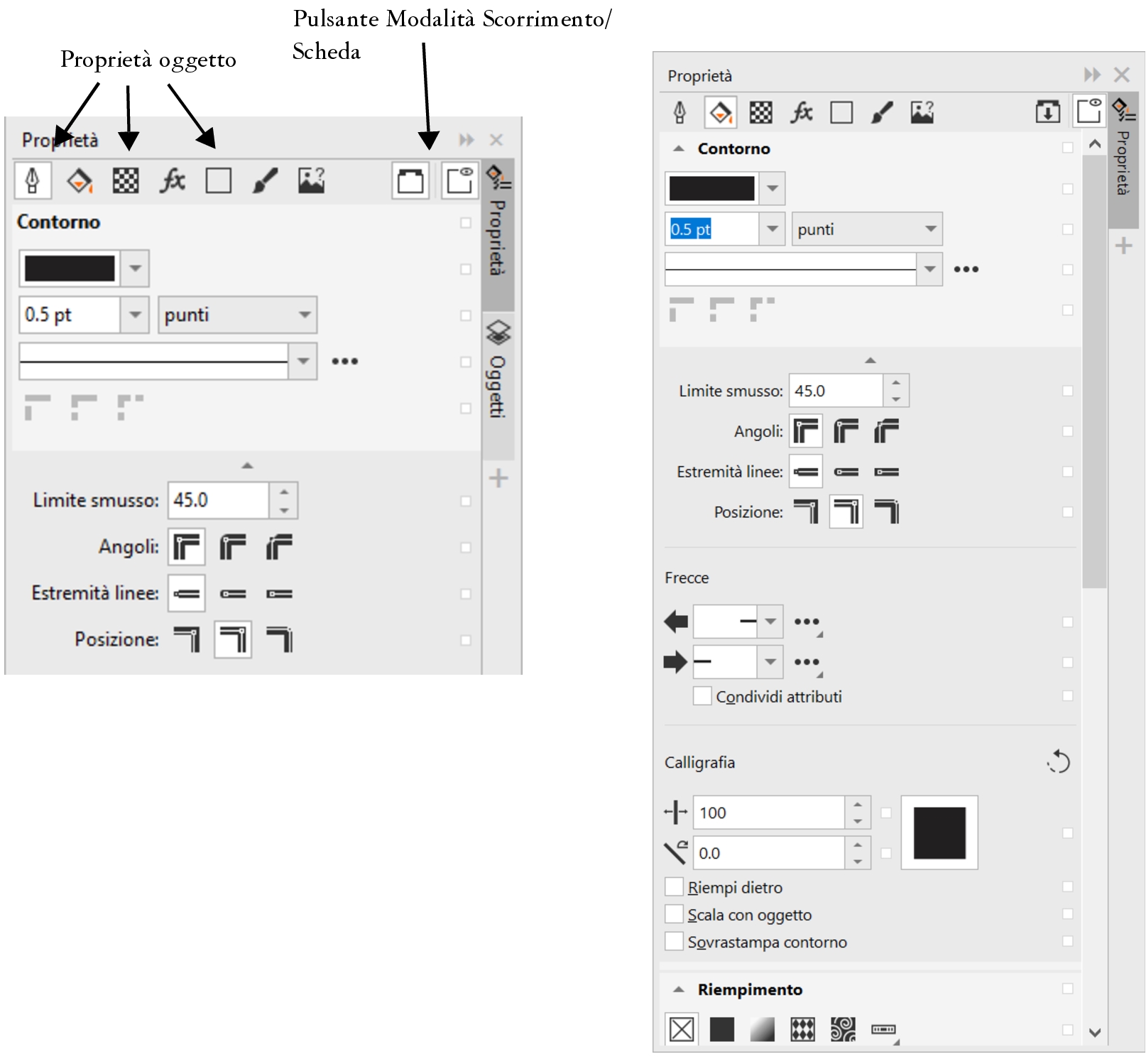The image size is (1146, 1064).
Task: Click the line style options ellipsis in left panel
Action: 345,362
